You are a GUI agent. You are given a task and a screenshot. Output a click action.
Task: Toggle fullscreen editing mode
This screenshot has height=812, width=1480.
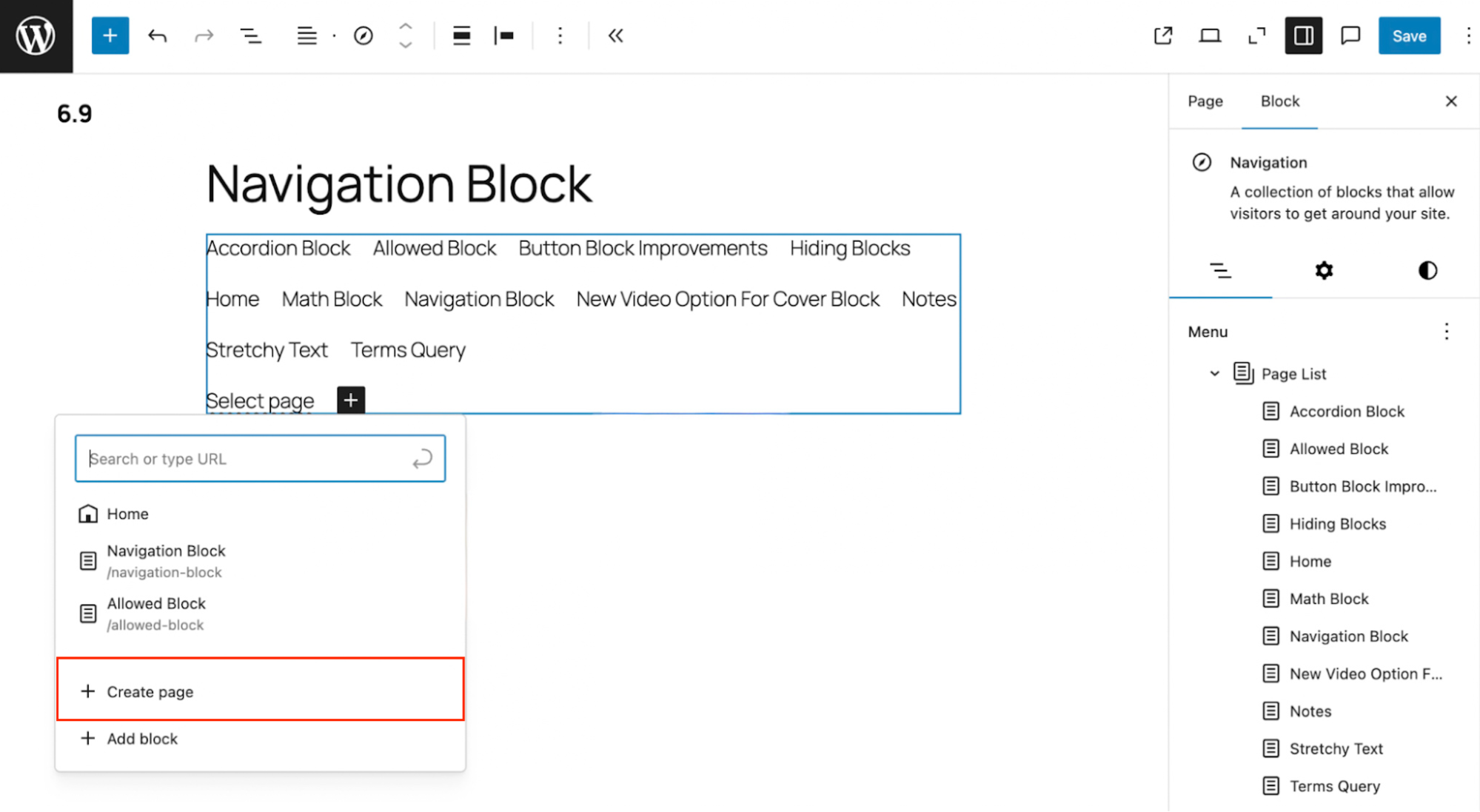click(1256, 35)
